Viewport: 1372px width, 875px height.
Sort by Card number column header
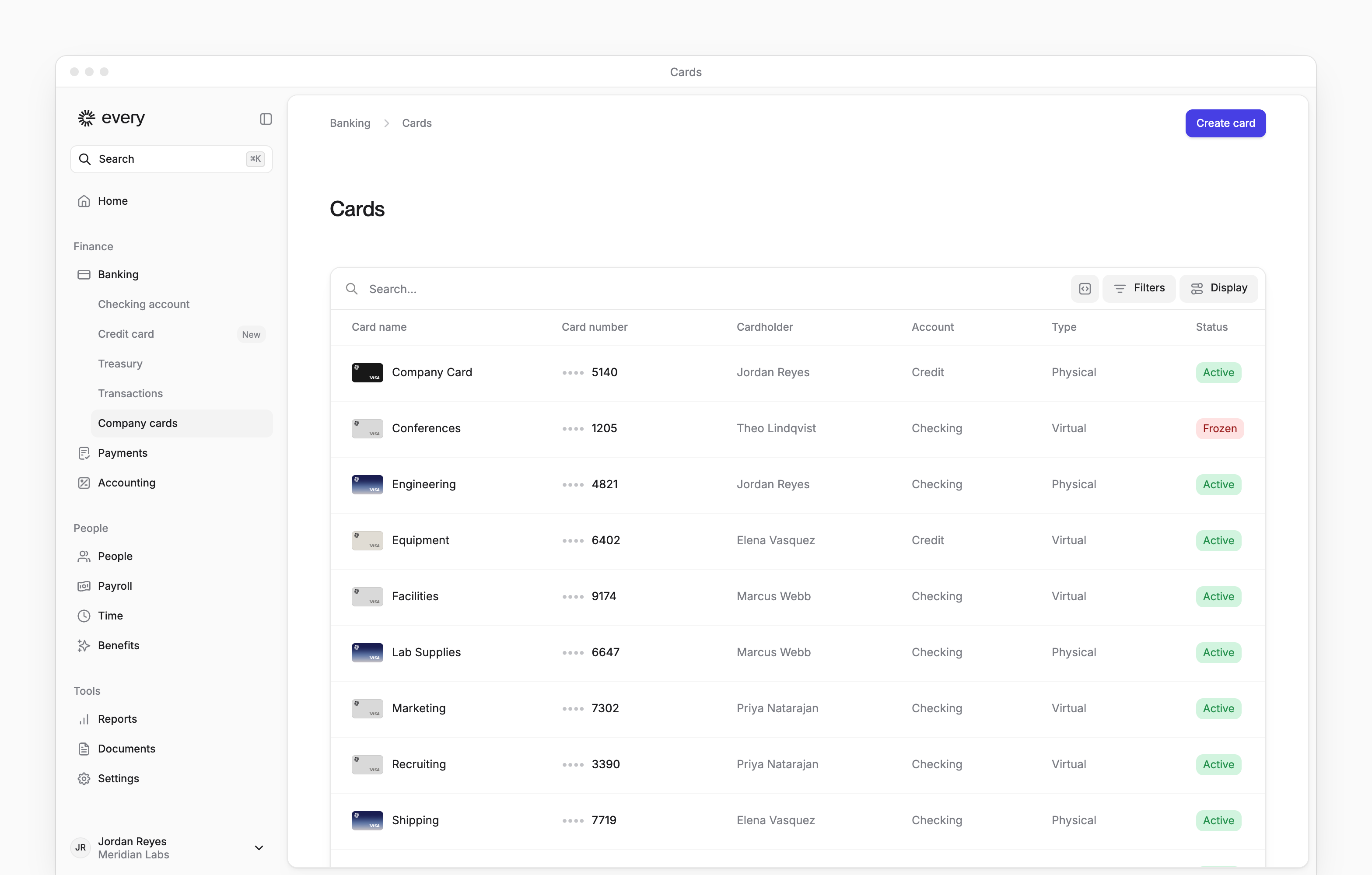[x=594, y=327]
